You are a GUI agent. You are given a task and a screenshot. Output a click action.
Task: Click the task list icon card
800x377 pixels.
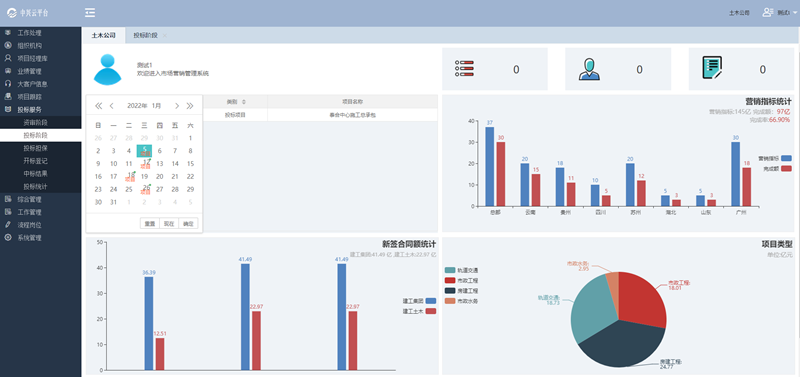[464, 69]
